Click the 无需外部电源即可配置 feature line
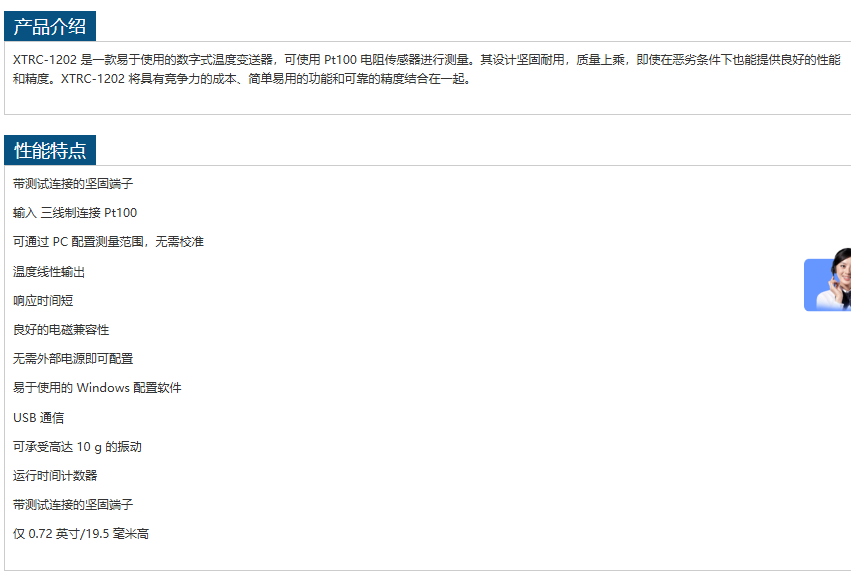Viewport: 851px width, 571px height. pos(73,359)
